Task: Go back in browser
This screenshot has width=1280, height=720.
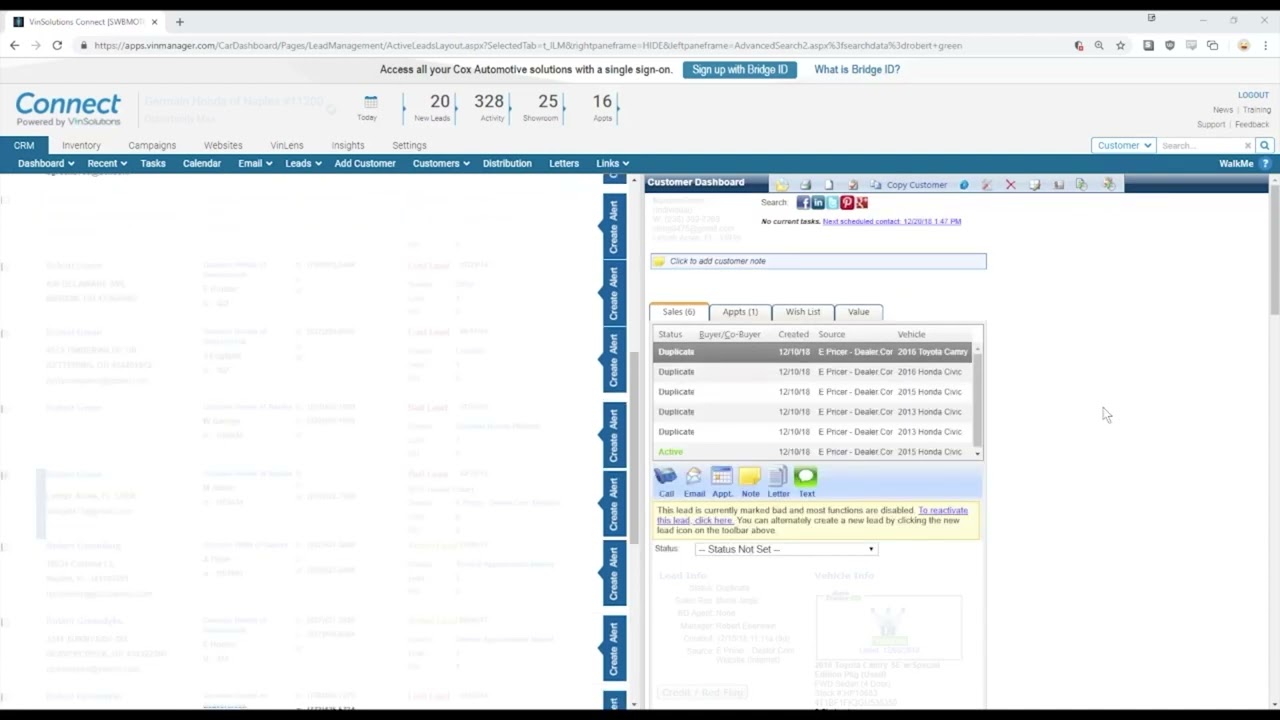Action: 14,45
